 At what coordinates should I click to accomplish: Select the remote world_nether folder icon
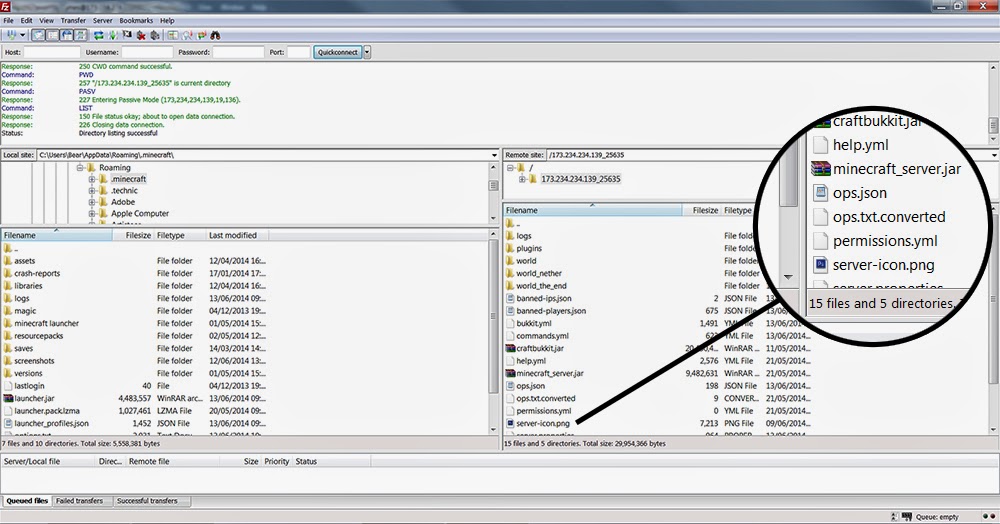pos(510,273)
